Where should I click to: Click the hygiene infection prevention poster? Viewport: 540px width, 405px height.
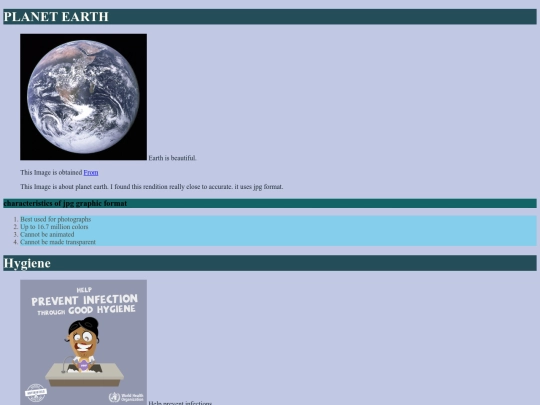click(83, 342)
